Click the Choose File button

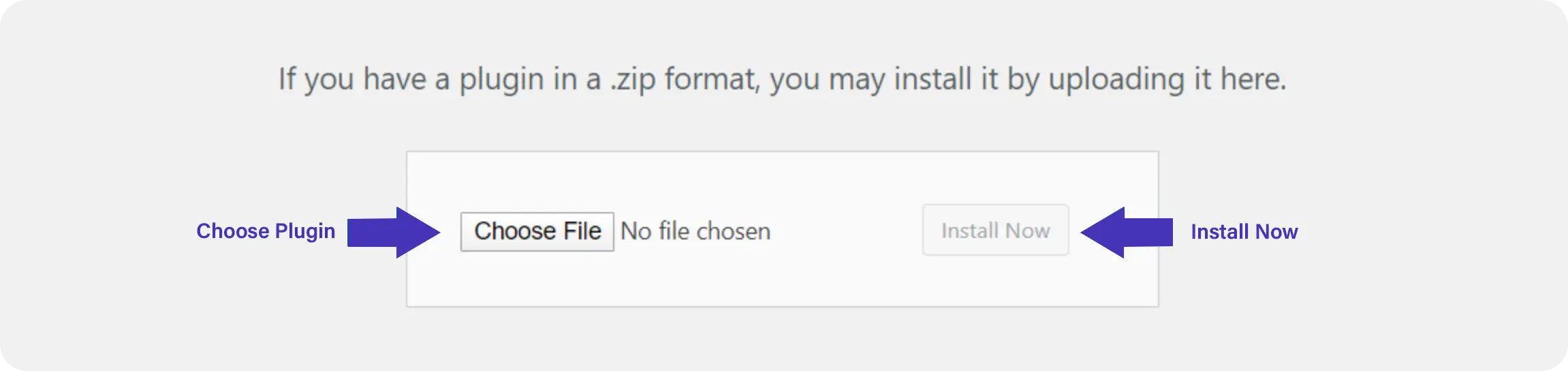point(537,232)
